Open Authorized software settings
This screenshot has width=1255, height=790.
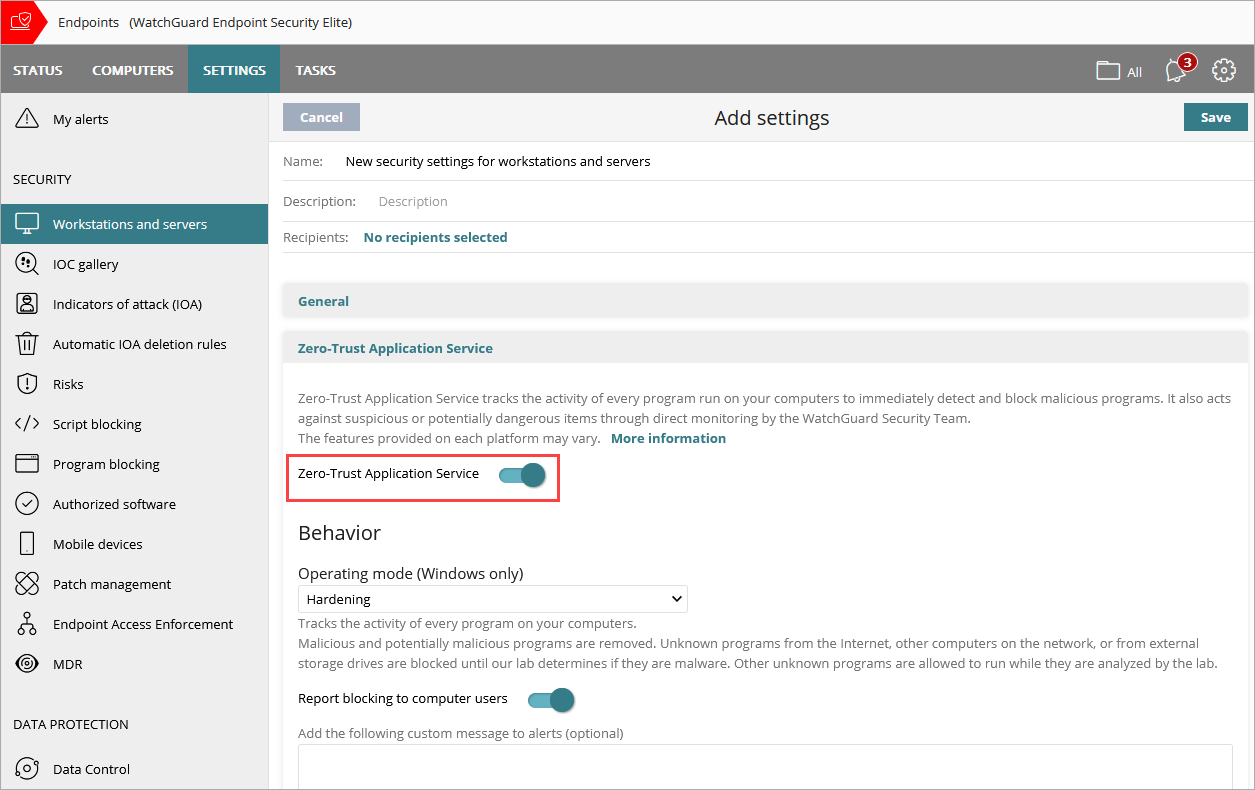114,503
